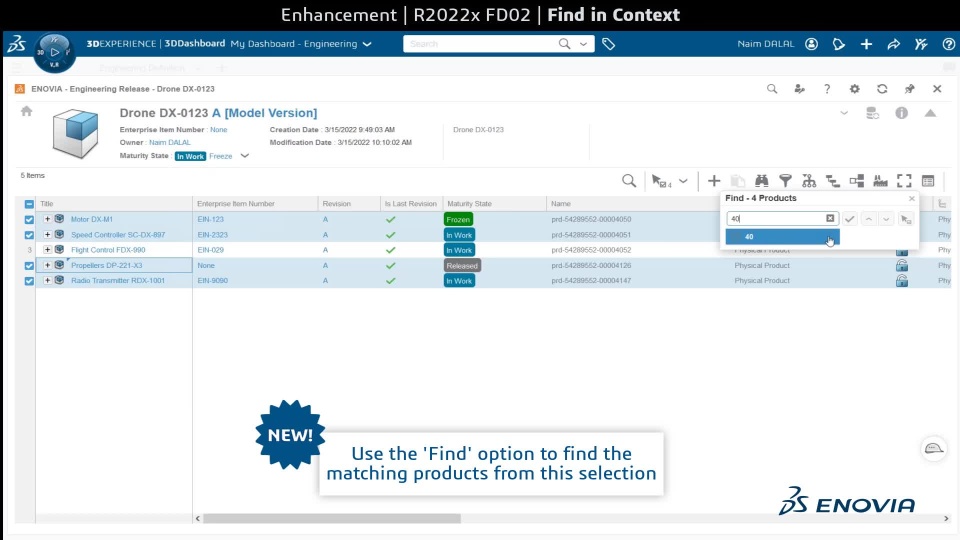
Task: Expand the Radio Transmitter RDX-1001 row
Action: (x=47, y=280)
